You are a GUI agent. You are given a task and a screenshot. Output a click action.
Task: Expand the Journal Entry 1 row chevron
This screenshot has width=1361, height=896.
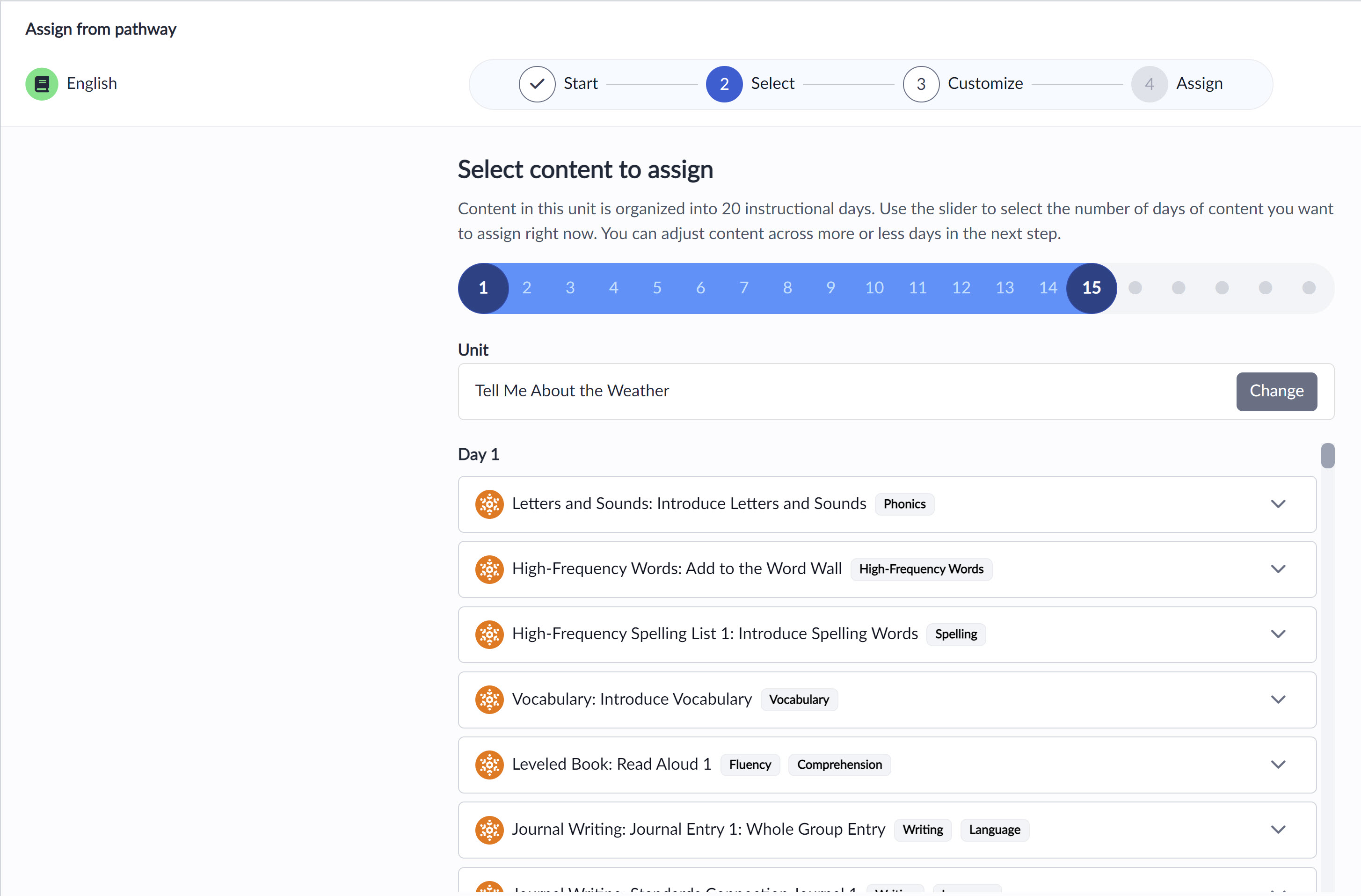(x=1278, y=829)
